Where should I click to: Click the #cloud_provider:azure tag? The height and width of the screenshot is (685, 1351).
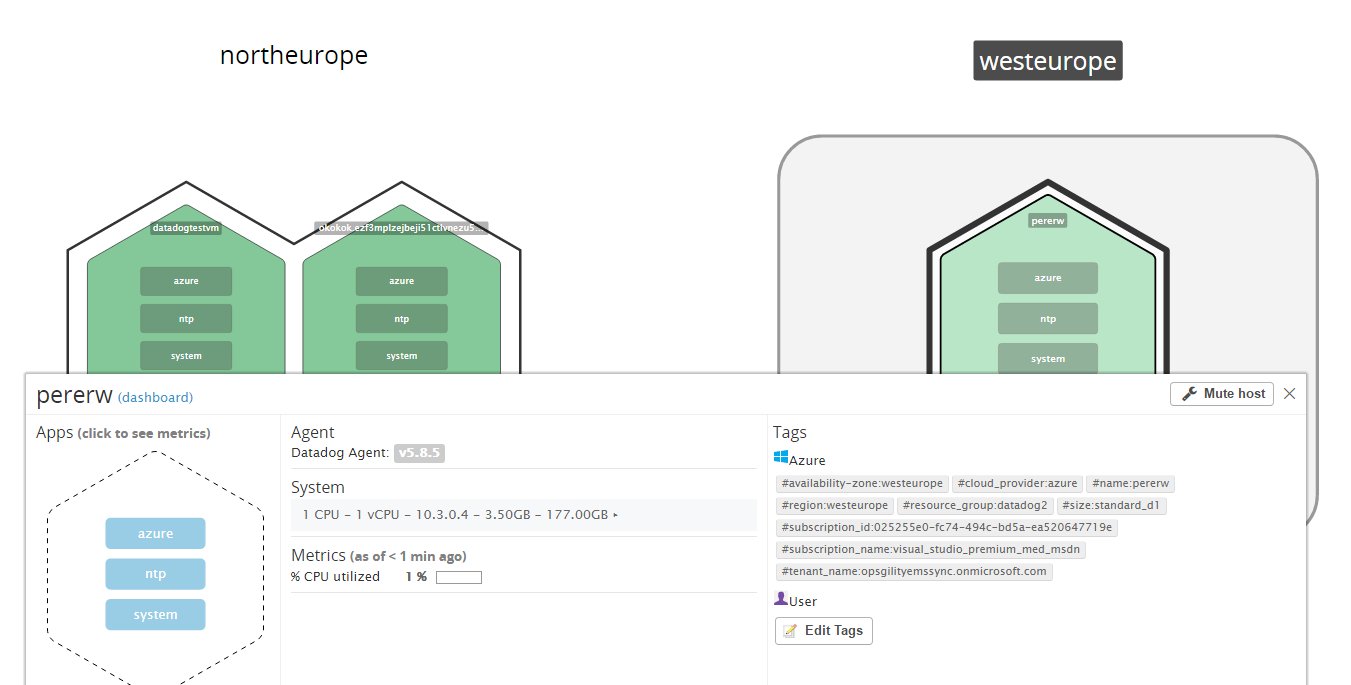pos(1017,483)
